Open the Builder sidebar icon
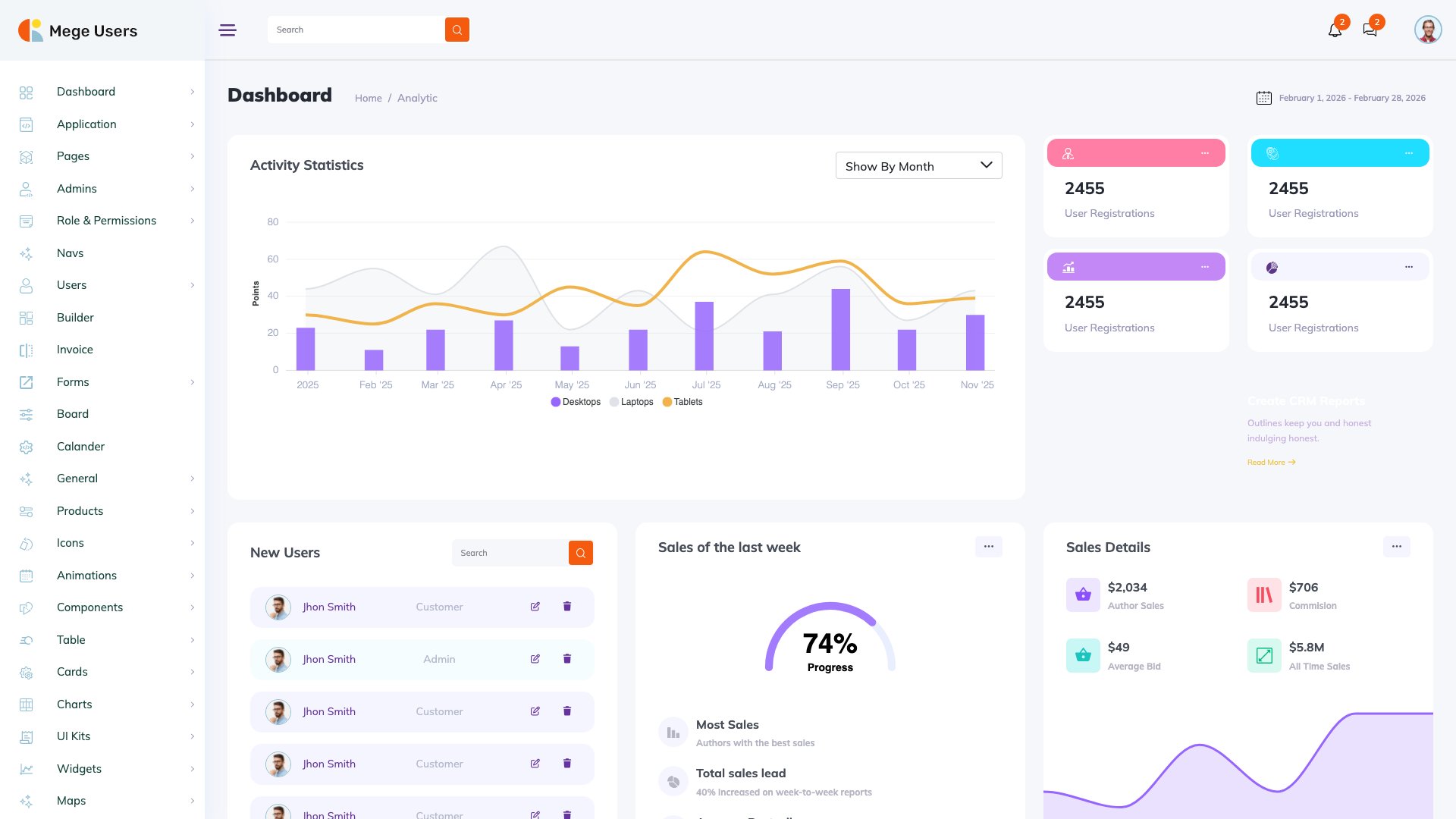The height and width of the screenshot is (819, 1456). pyautogui.click(x=27, y=317)
